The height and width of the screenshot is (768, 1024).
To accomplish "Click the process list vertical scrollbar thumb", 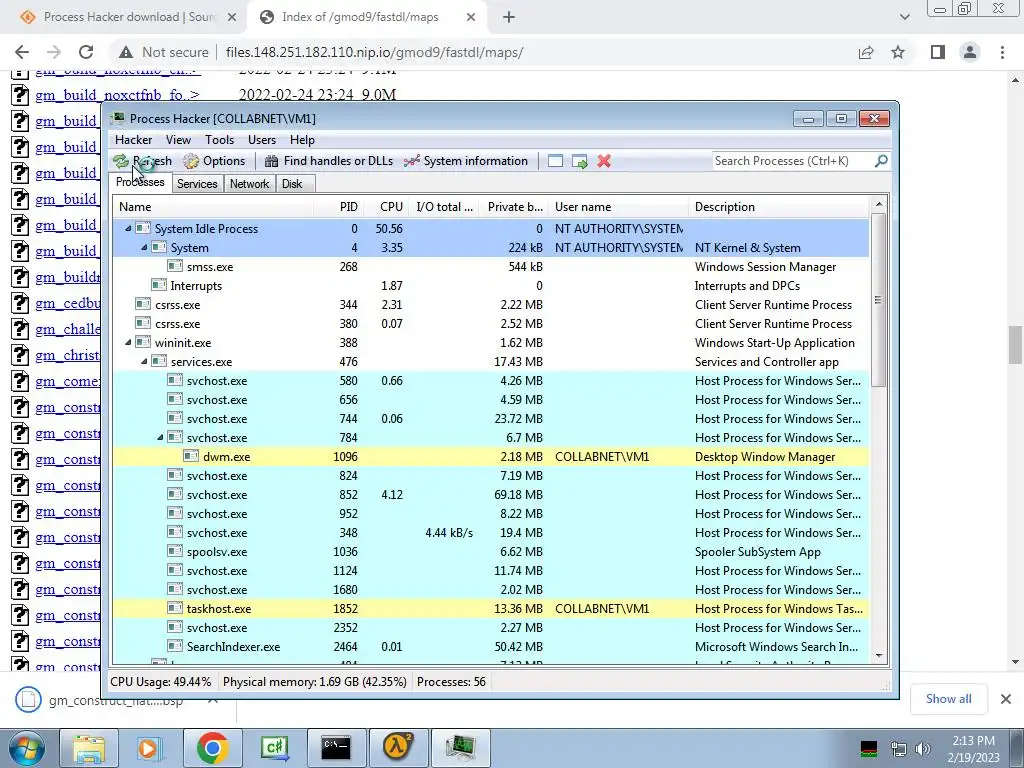I will pyautogui.click(x=878, y=300).
